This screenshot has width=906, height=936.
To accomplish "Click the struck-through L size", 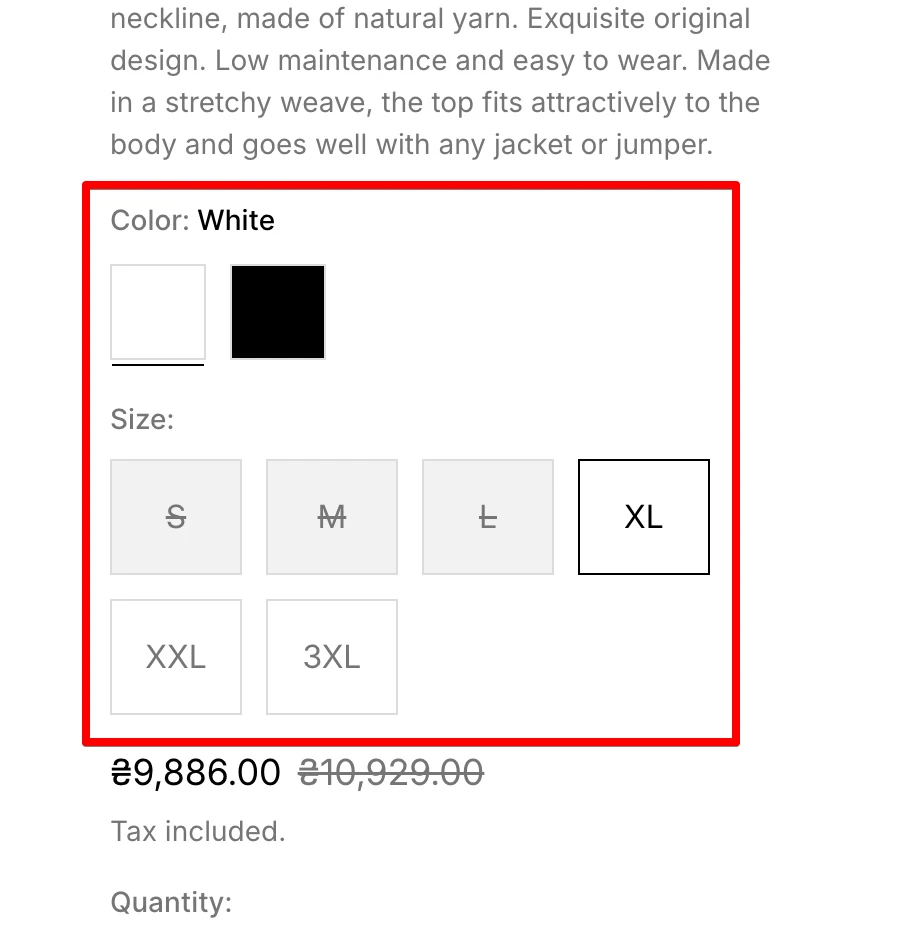I will [488, 517].
